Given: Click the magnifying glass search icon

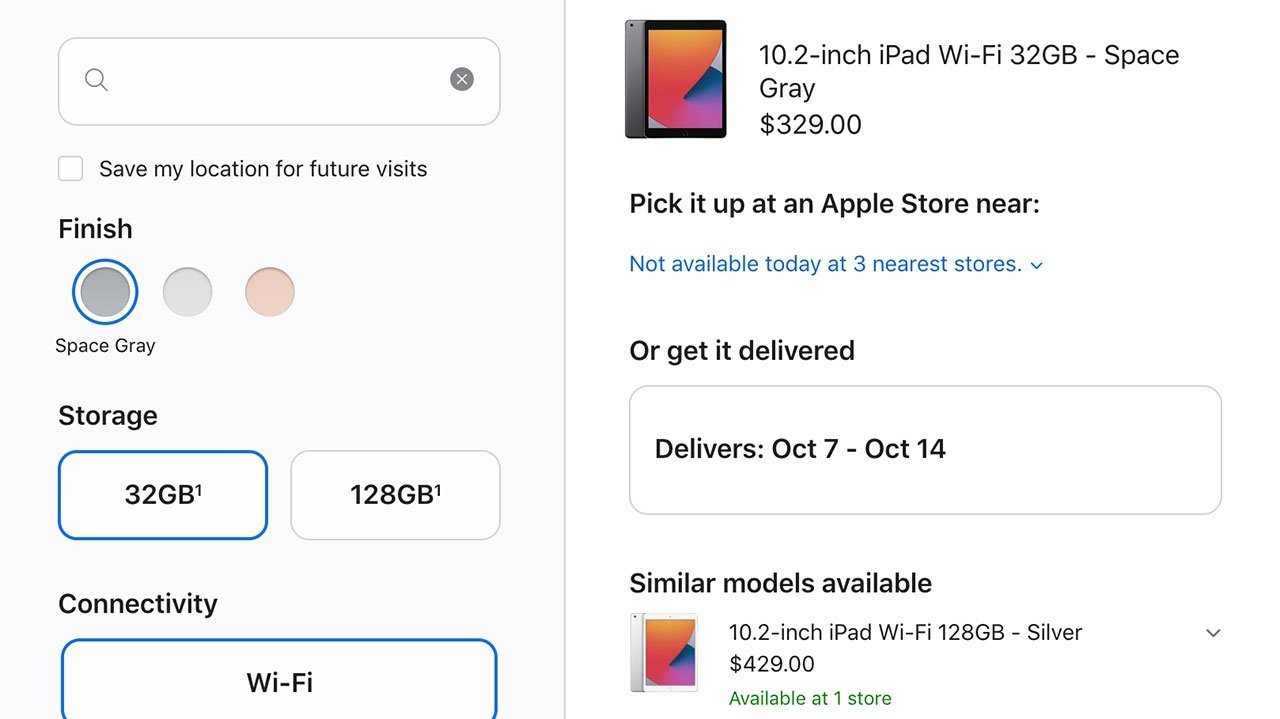Looking at the screenshot, I should coord(96,80).
